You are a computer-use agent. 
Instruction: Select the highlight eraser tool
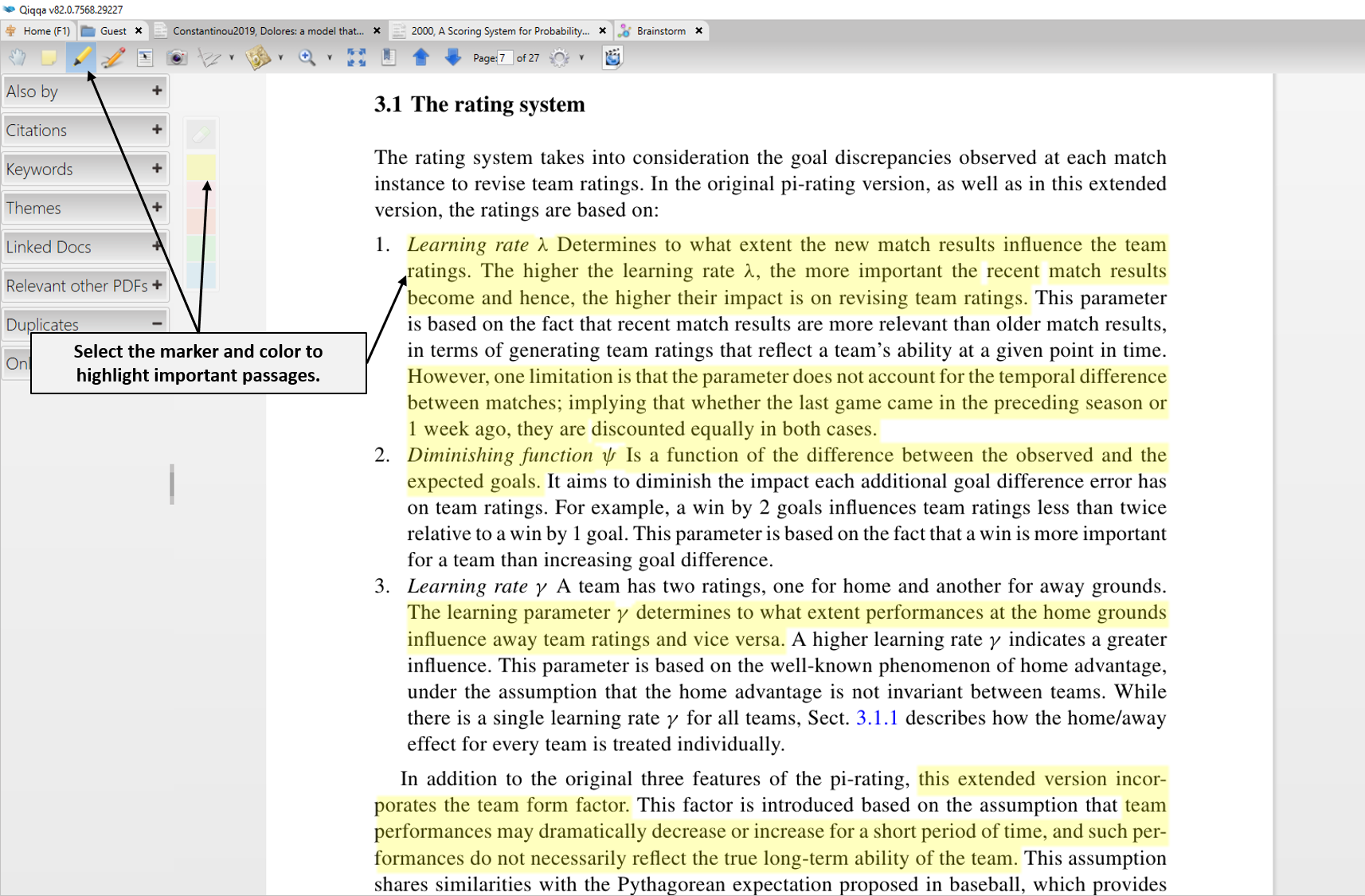[200, 134]
